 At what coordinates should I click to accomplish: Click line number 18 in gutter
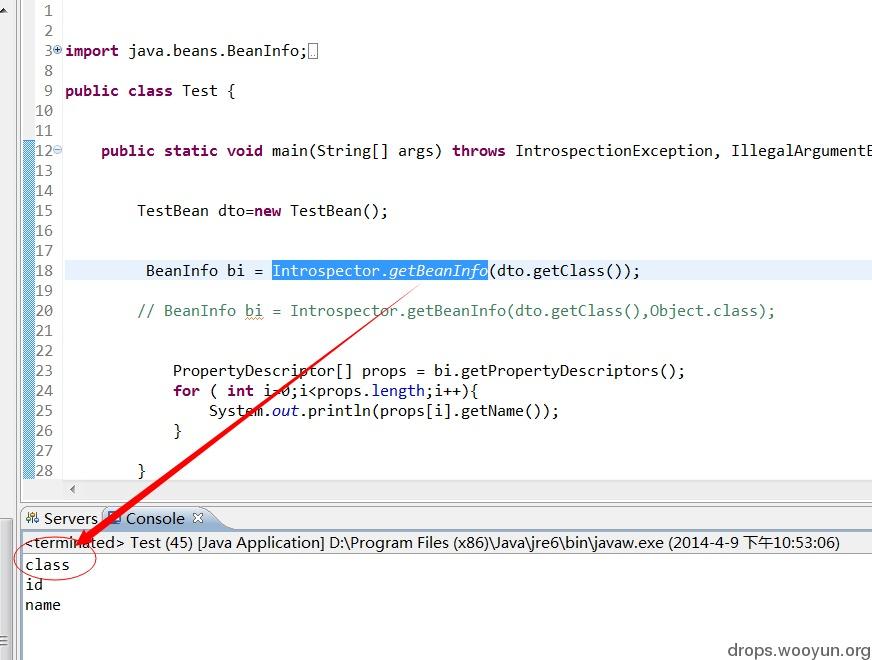pyautogui.click(x=44, y=270)
